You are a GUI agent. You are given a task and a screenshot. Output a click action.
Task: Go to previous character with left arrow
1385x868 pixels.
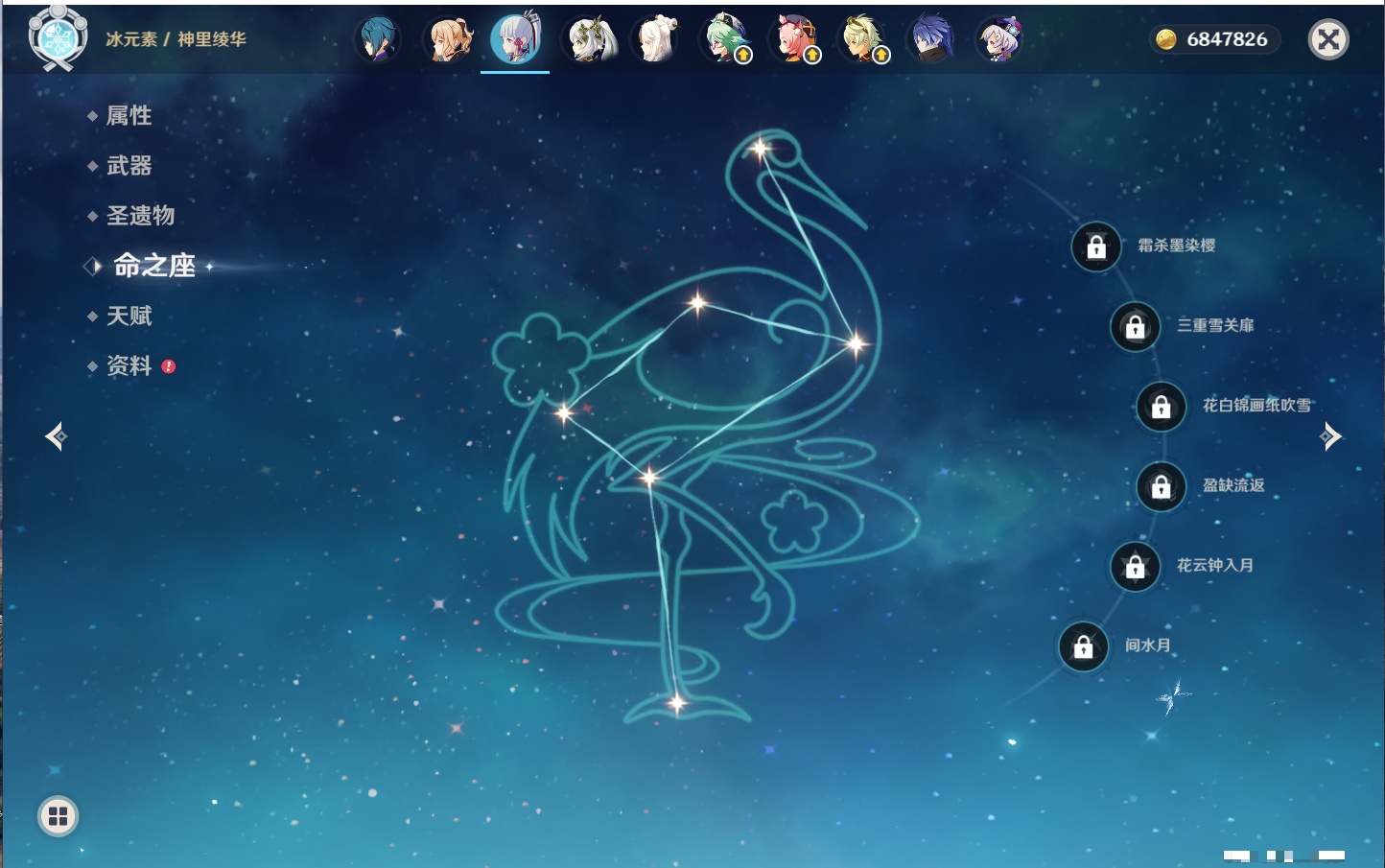tap(56, 437)
